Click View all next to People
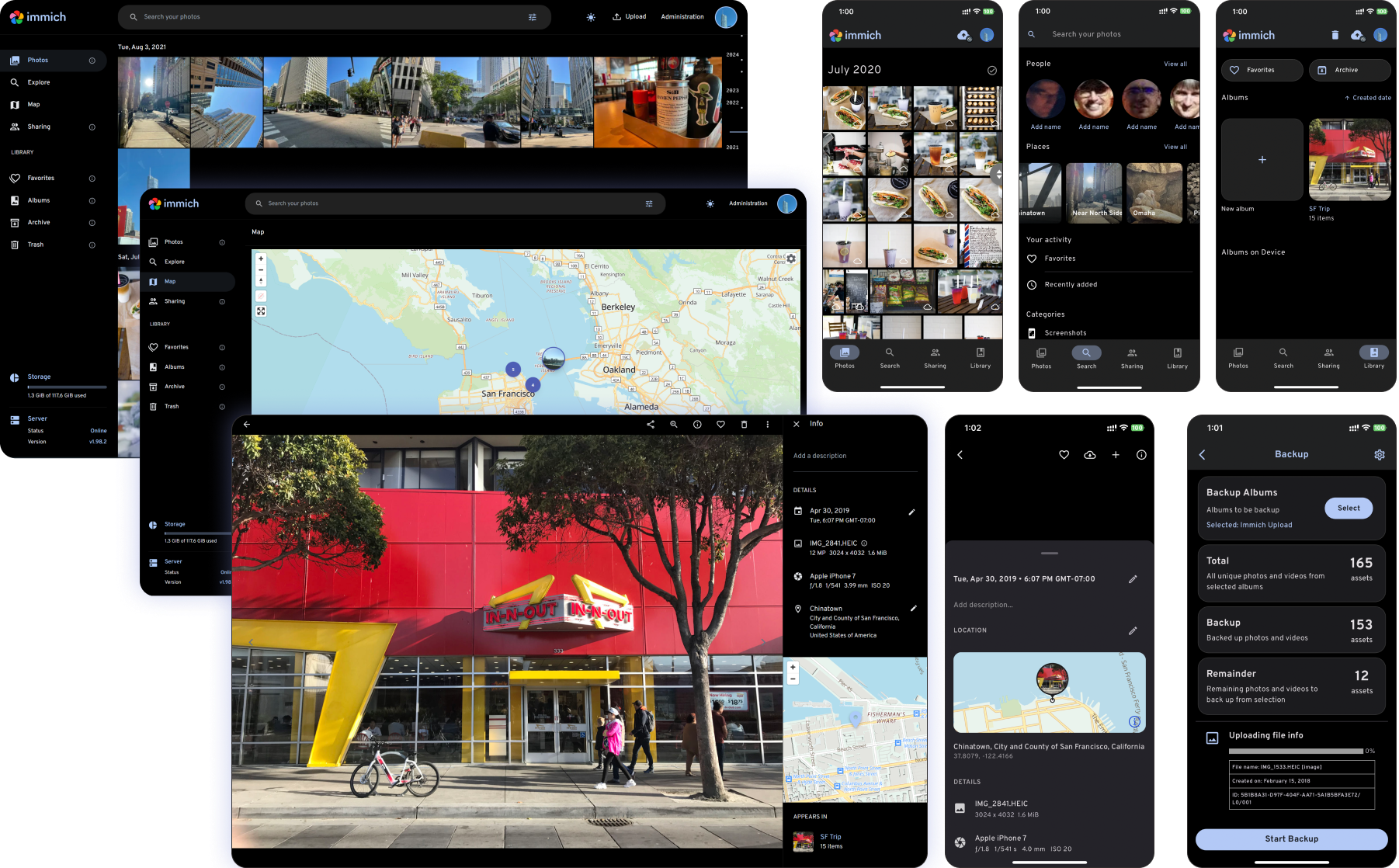1399x868 pixels. (x=1175, y=64)
